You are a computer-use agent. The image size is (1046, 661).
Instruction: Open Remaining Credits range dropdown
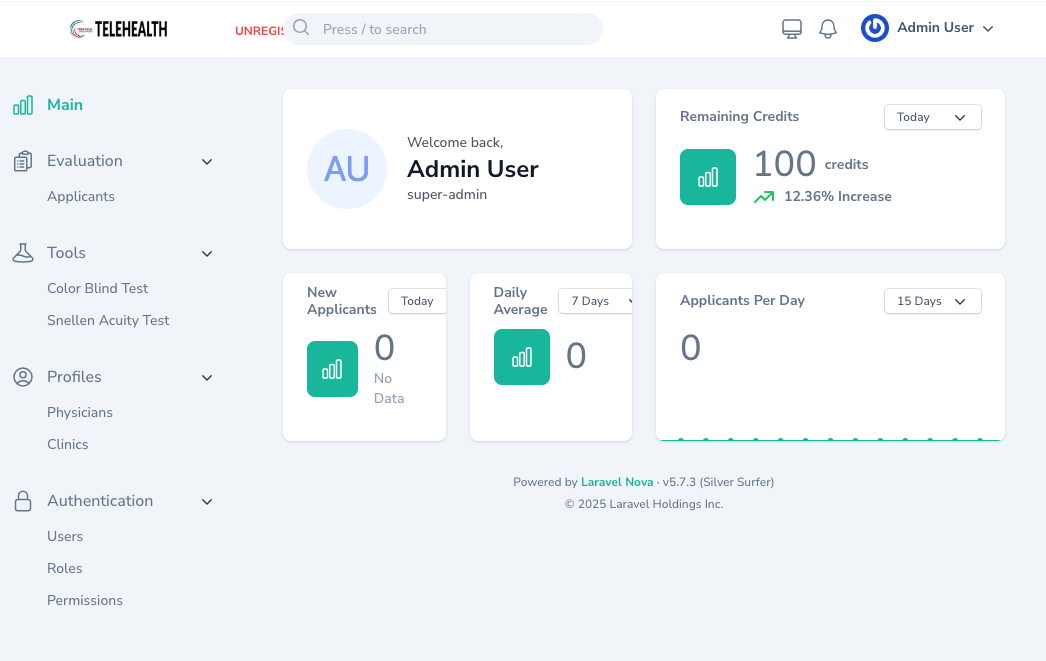coord(932,117)
